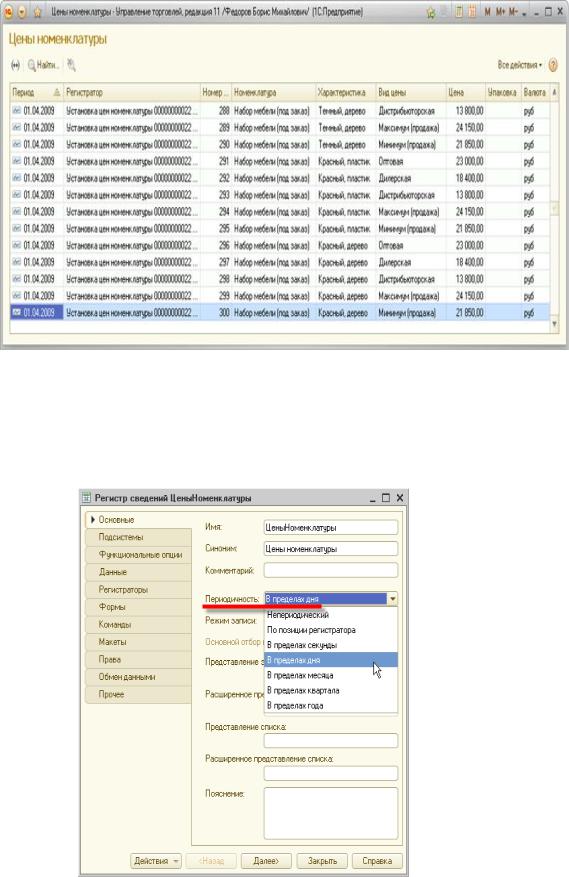Screen dimensions: 569x877
Task: Click the Пояснение text area
Action: [331, 813]
